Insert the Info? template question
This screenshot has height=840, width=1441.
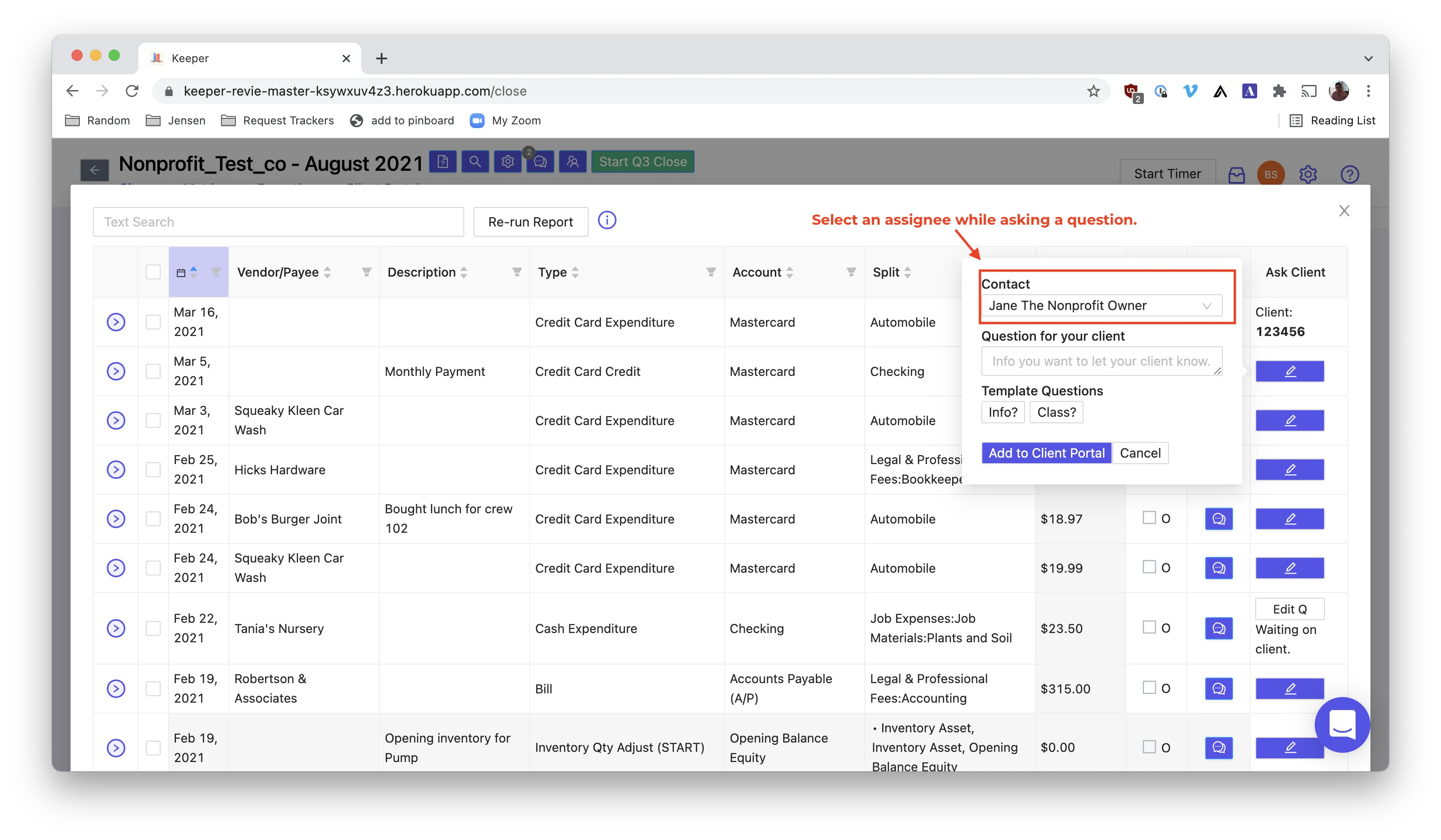pos(1002,412)
